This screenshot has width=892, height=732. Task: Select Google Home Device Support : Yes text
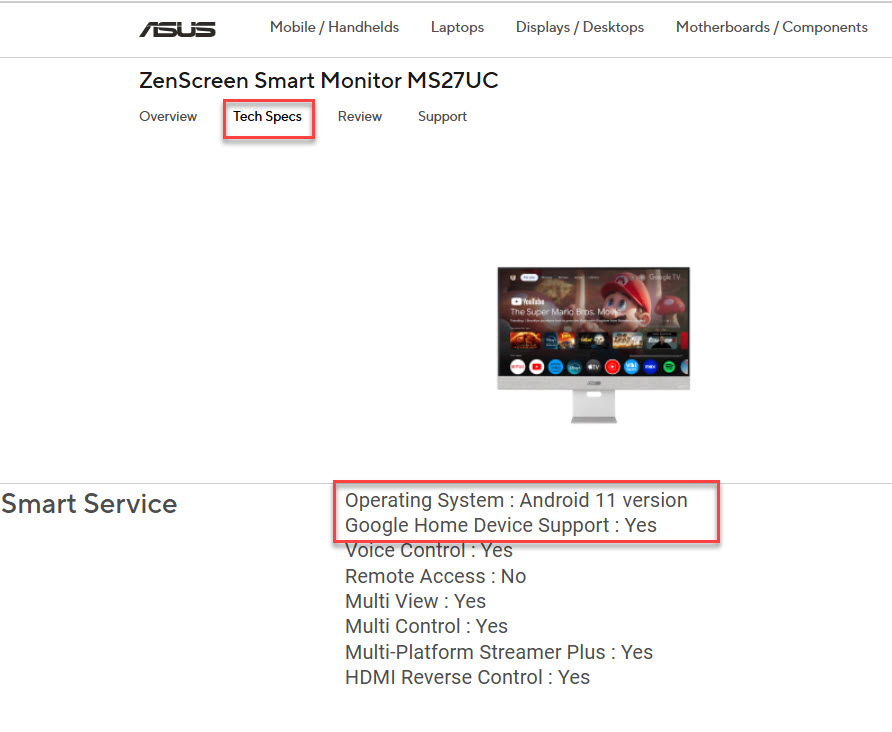click(501, 525)
